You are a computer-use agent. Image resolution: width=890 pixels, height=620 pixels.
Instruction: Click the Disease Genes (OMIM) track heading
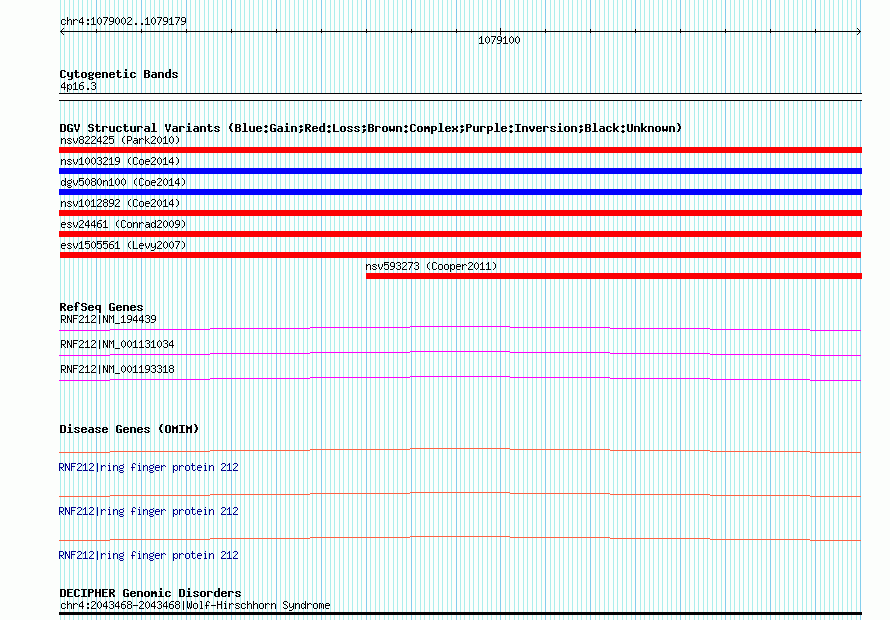pyautogui.click(x=129, y=429)
